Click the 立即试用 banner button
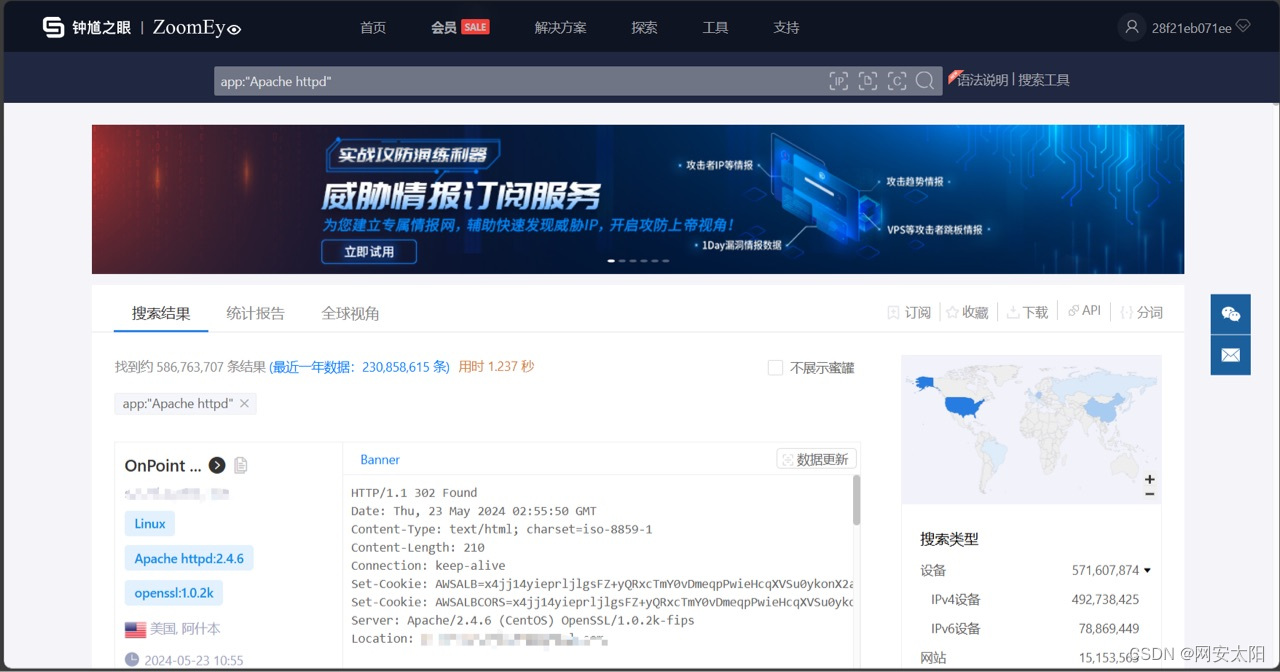This screenshot has height=672, width=1280. click(x=369, y=252)
